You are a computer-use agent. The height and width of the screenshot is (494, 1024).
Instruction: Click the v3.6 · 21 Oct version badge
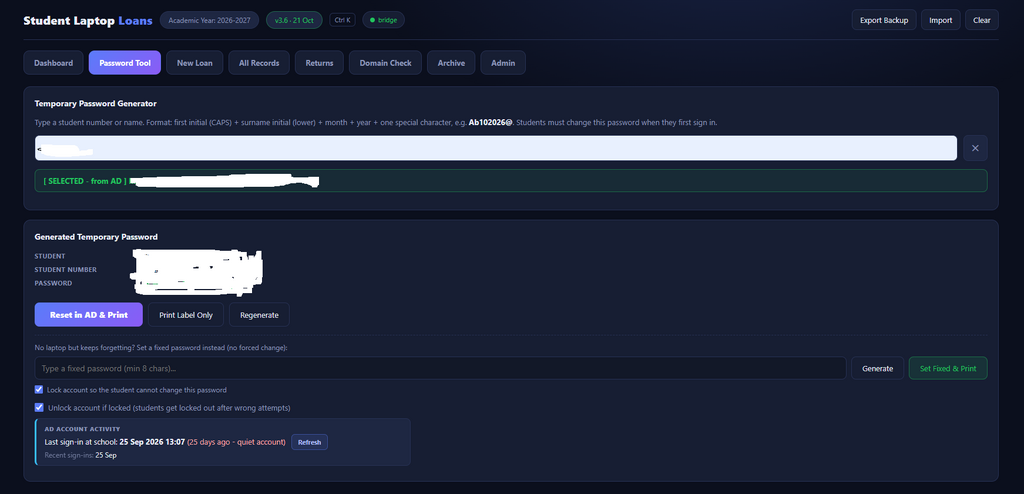294,20
